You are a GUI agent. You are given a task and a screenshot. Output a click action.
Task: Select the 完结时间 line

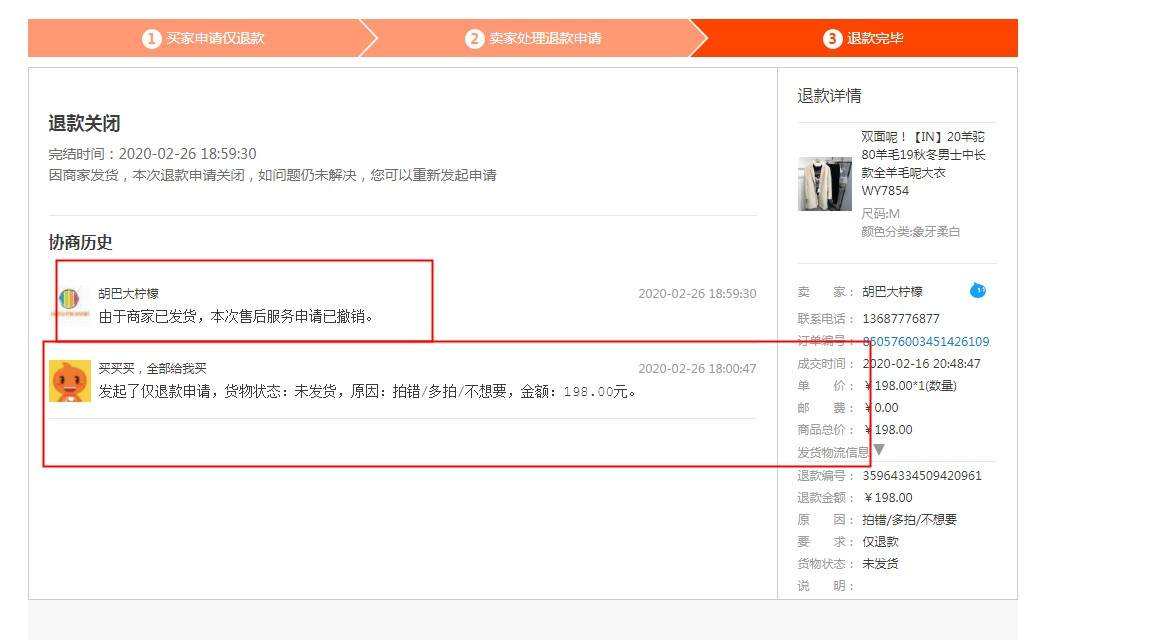pyautogui.click(x=152, y=154)
